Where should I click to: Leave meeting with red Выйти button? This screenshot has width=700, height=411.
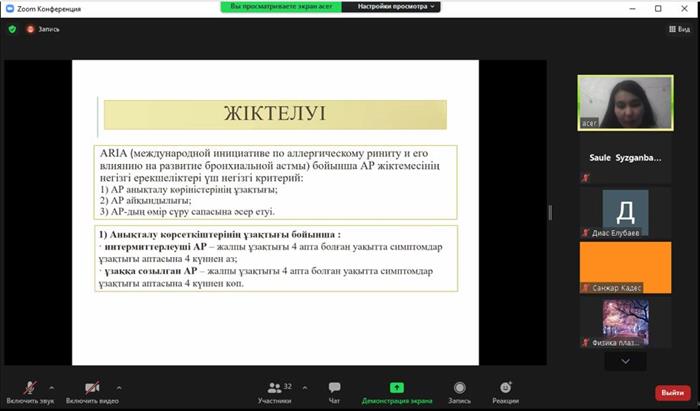(673, 393)
